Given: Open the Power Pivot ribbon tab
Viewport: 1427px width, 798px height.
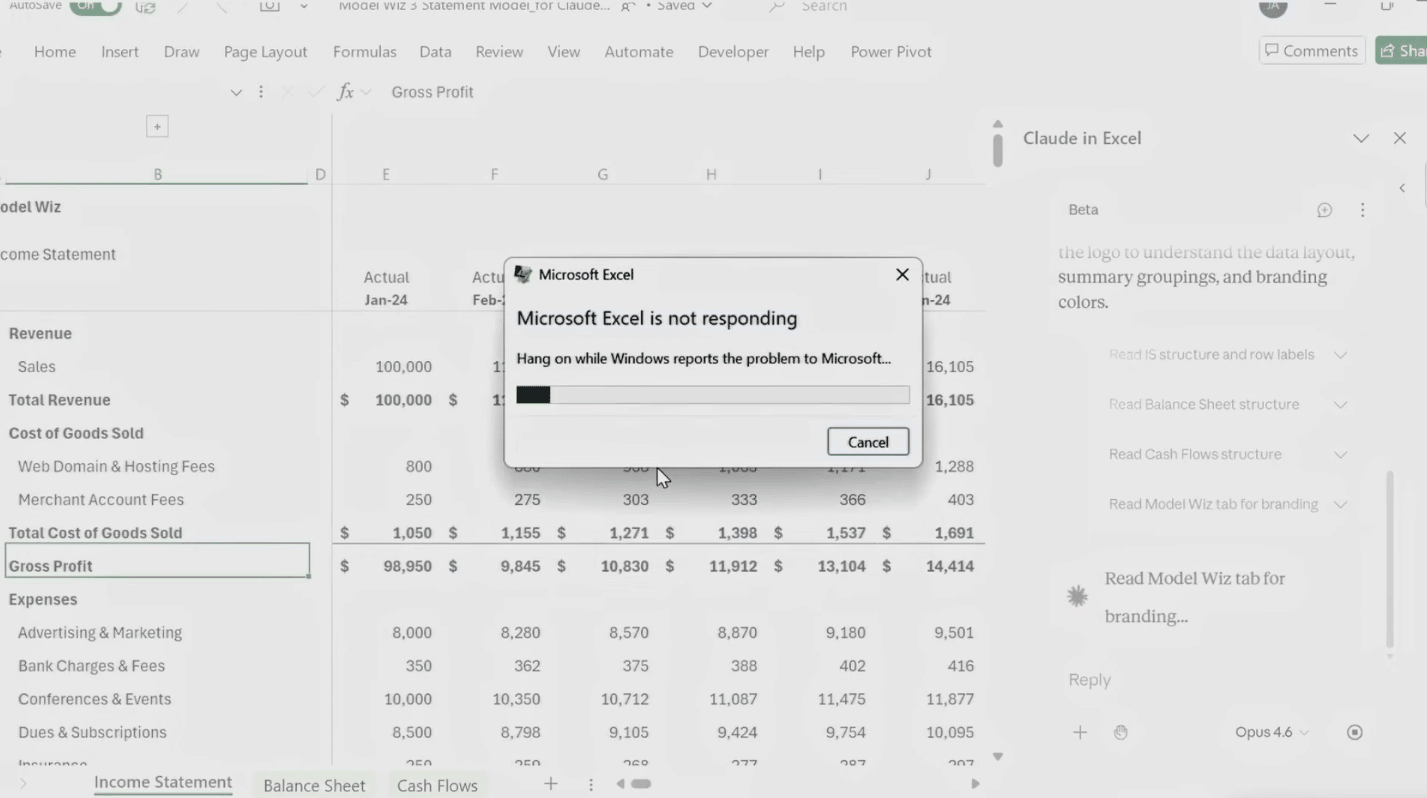Looking at the screenshot, I should click(x=891, y=52).
